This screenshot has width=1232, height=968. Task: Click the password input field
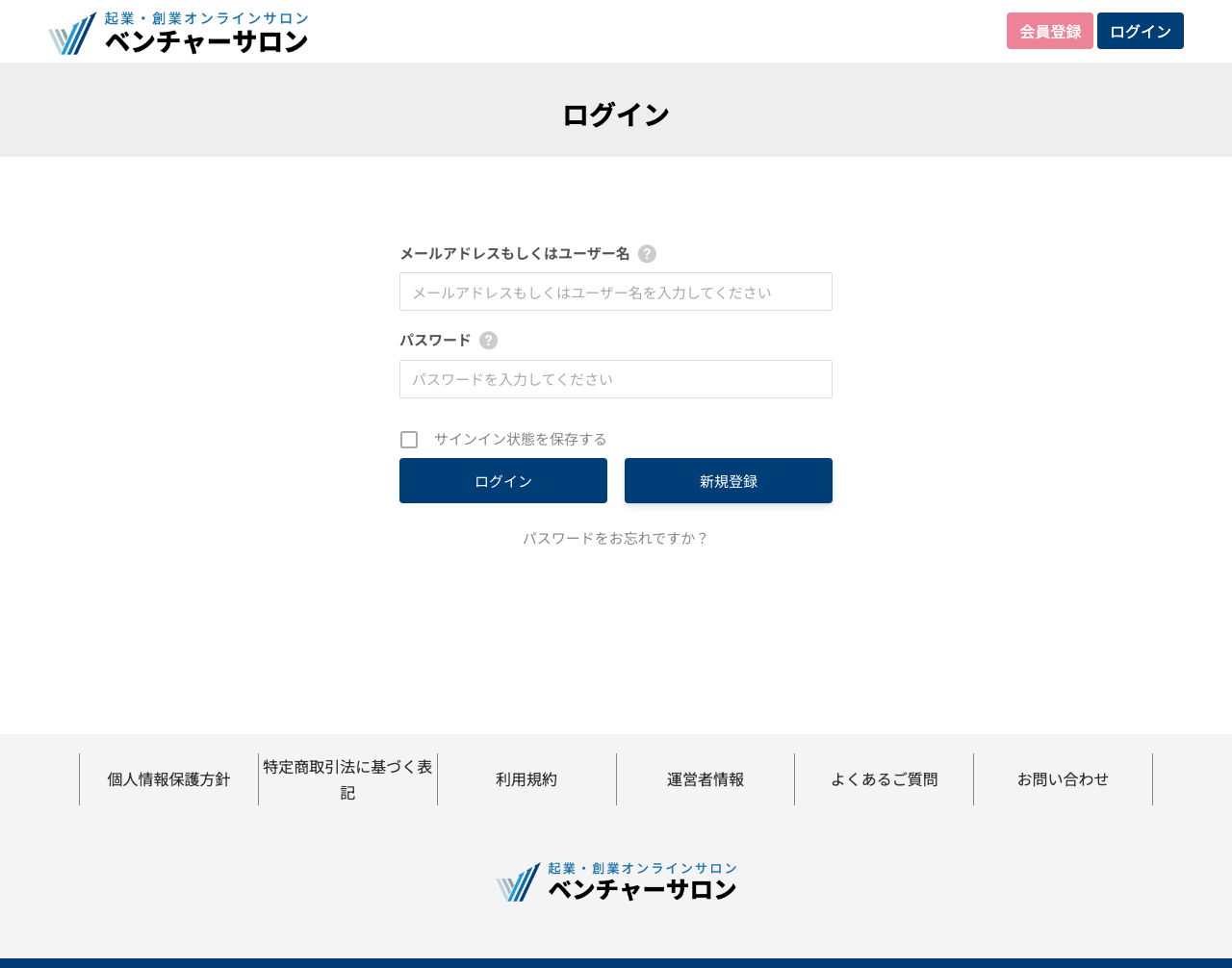tap(615, 379)
